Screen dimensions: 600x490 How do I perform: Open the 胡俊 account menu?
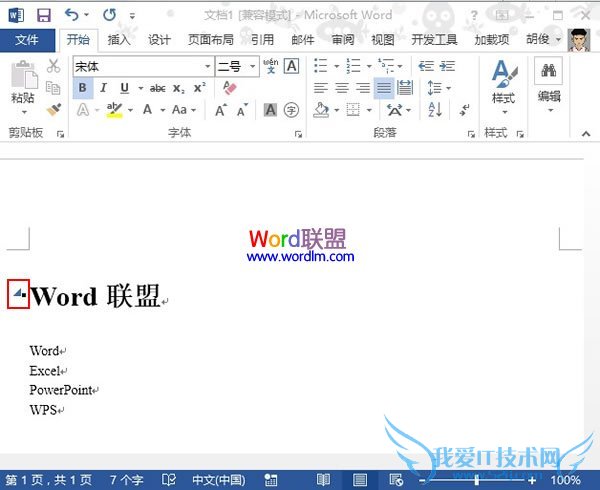[543, 39]
